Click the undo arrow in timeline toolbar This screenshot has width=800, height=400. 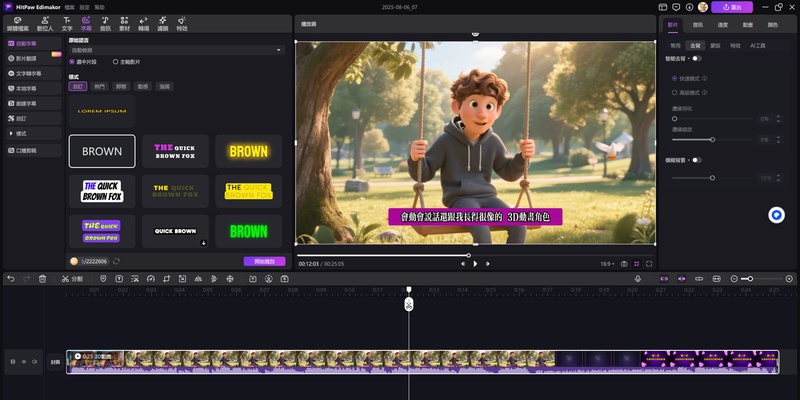pyautogui.click(x=11, y=279)
